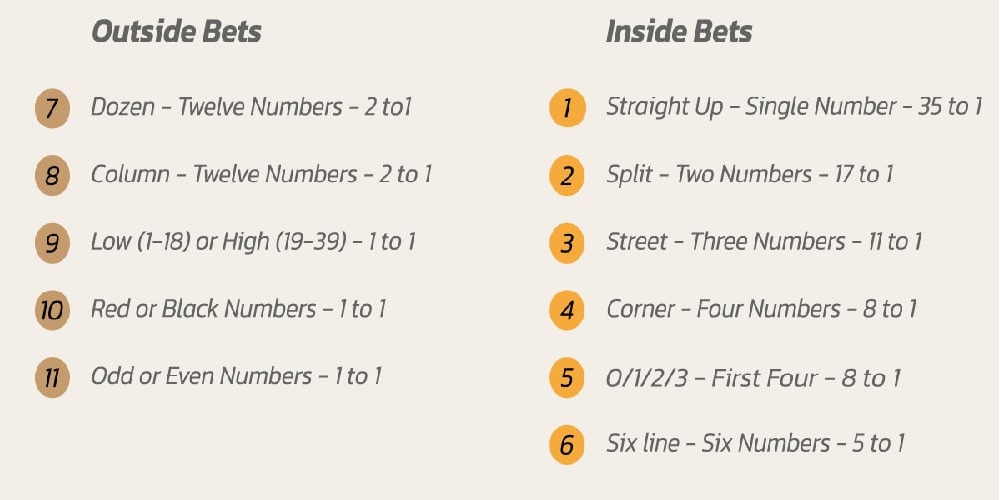
Task: Select the Street three numbers entry
Action: pyautogui.click(x=764, y=242)
